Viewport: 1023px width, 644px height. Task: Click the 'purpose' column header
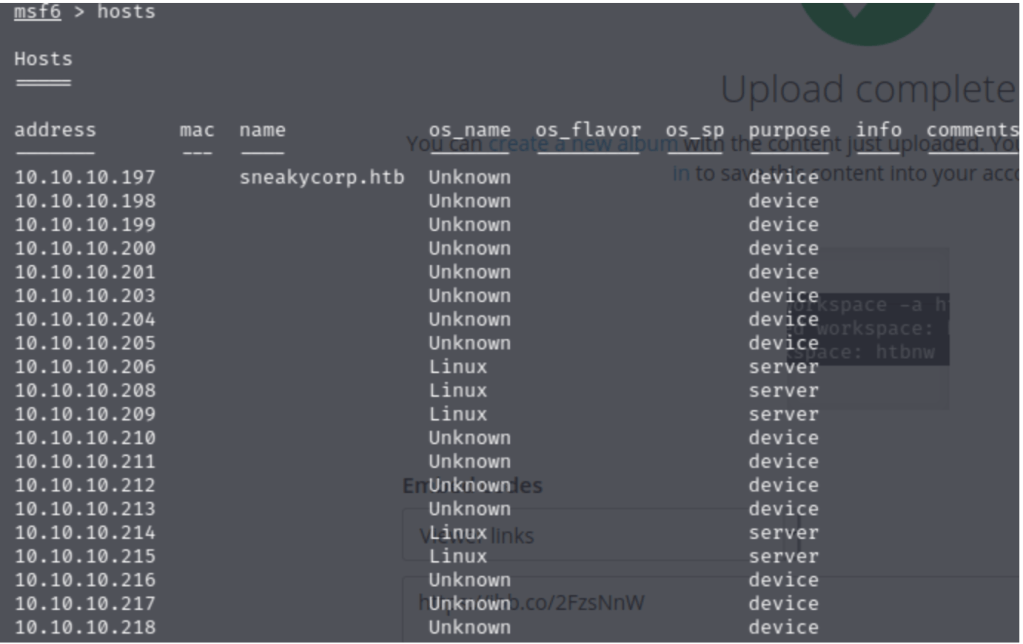(789, 130)
